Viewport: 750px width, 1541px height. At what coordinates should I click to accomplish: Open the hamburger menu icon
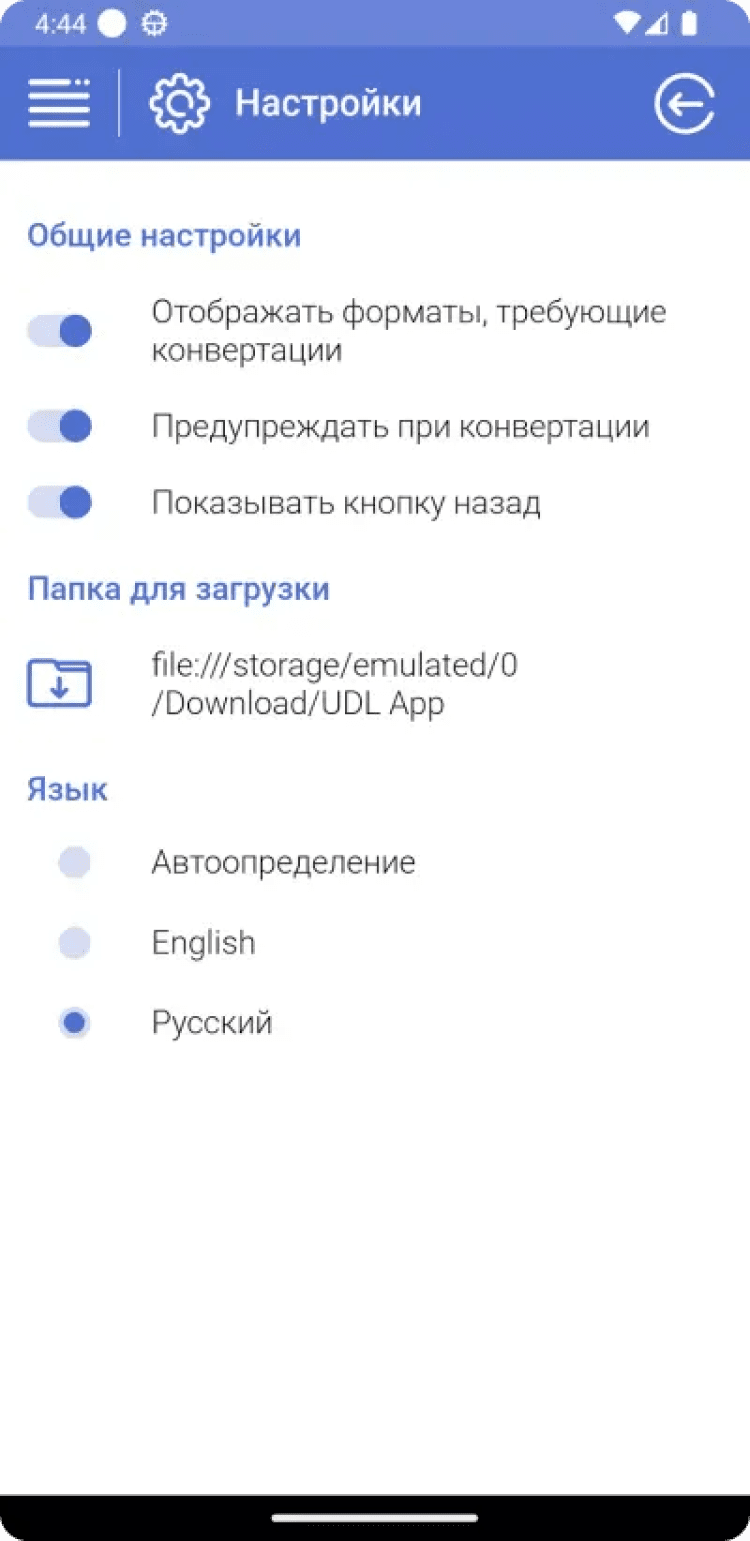59,103
